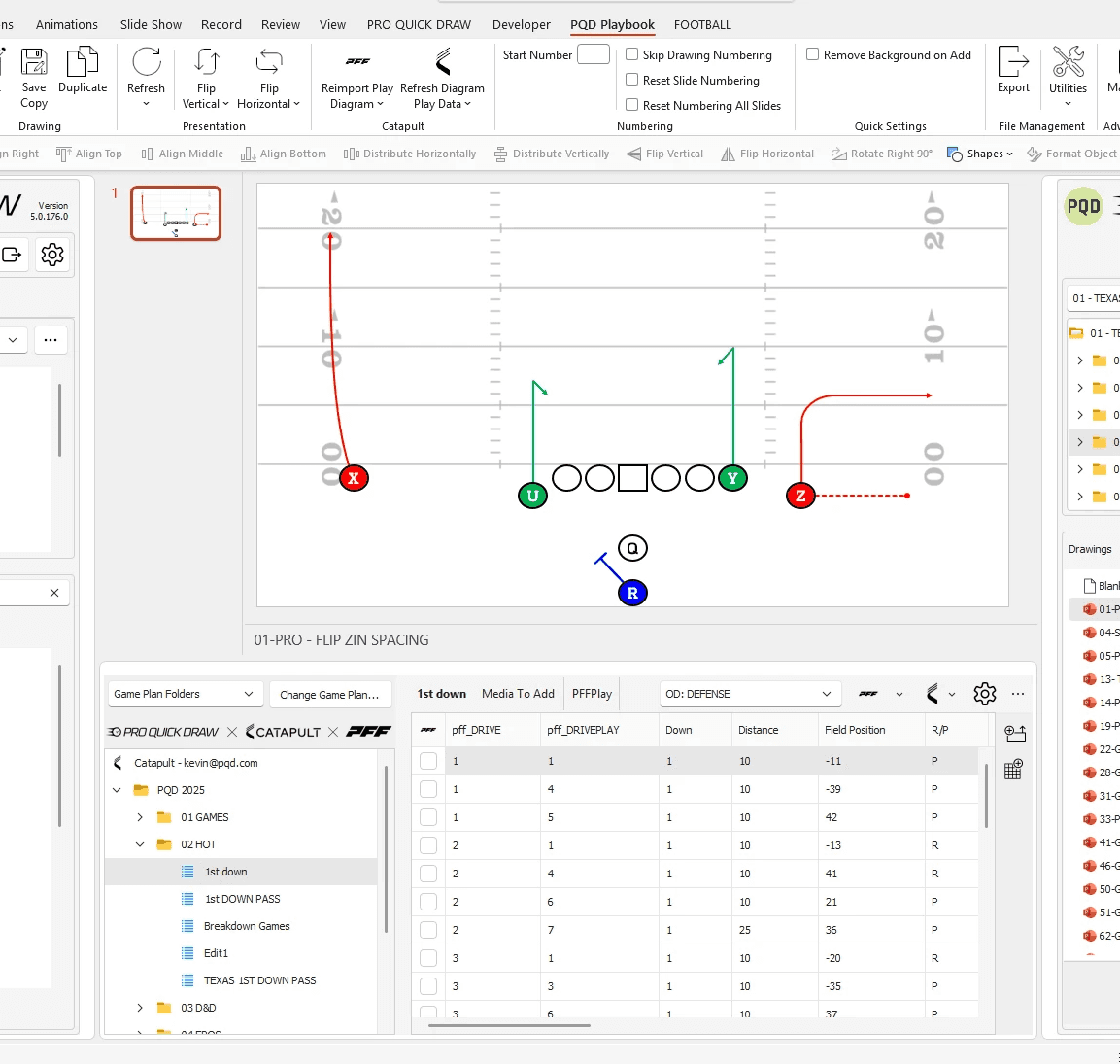This screenshot has height=1064, width=1120.
Task: Click the Refresh icon in Drawing group
Action: (147, 61)
